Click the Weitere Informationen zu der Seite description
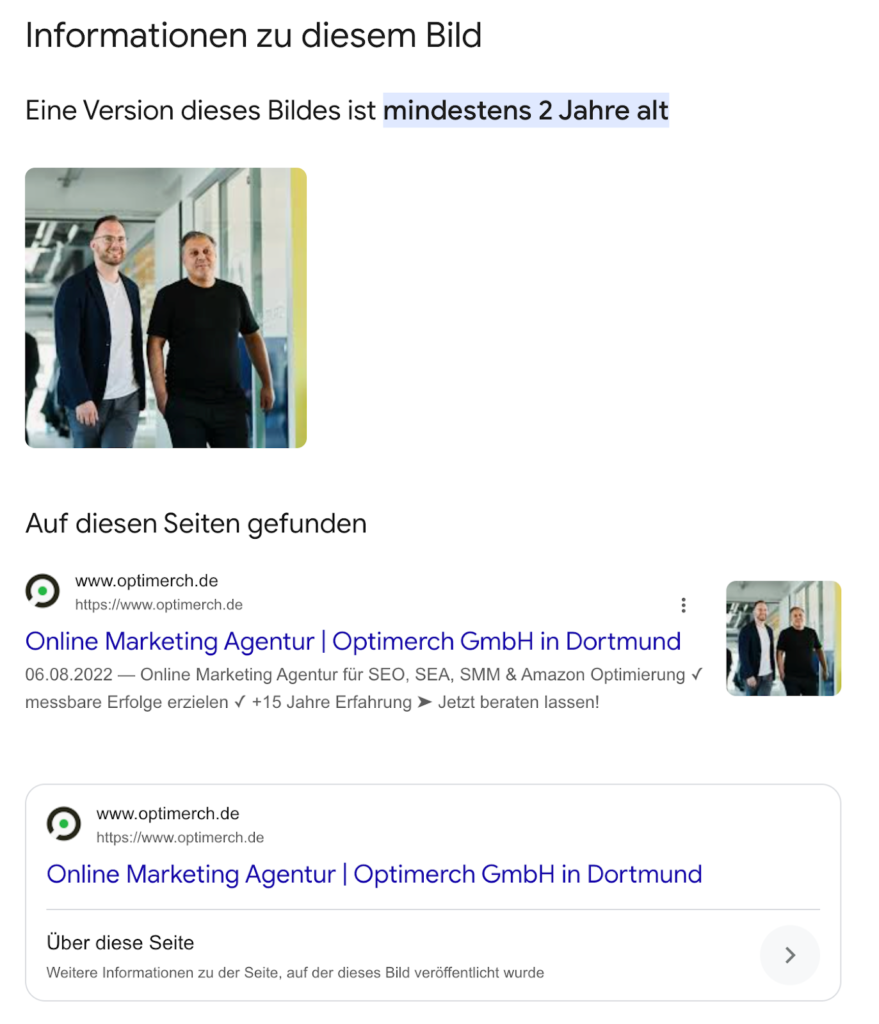 point(295,972)
